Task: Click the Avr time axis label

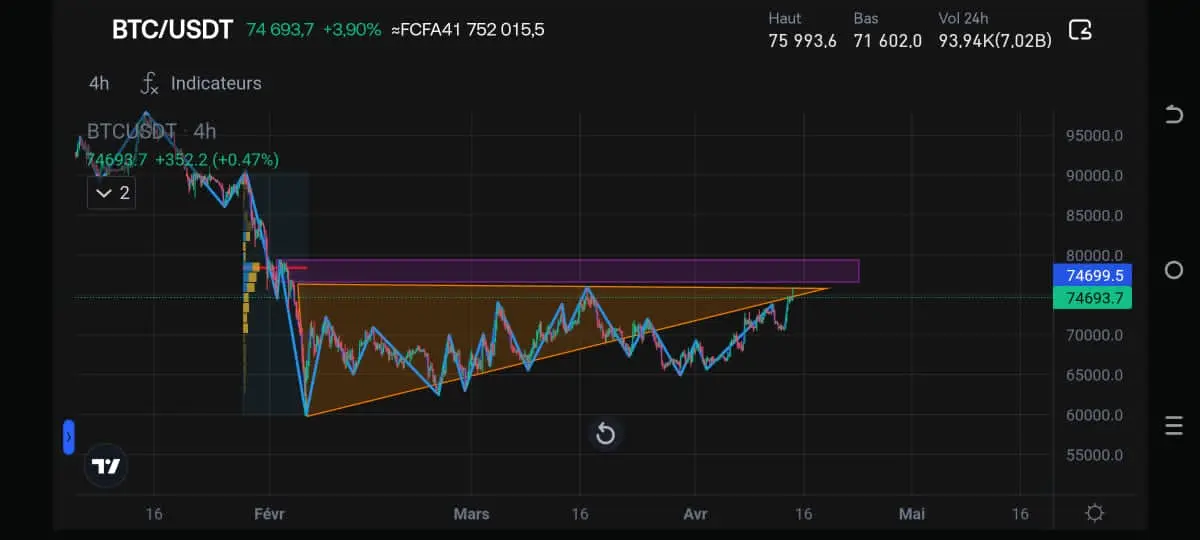Action: [x=695, y=514]
